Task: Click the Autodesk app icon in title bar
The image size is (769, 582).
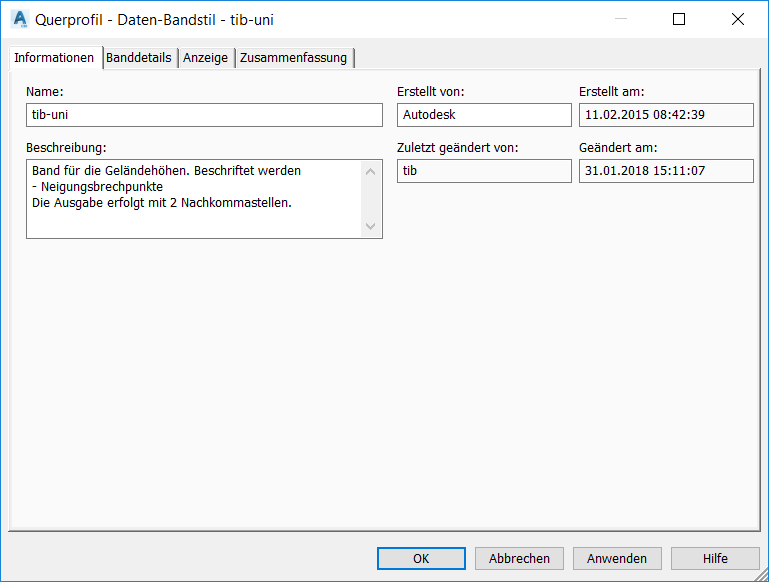Action: (x=19, y=19)
